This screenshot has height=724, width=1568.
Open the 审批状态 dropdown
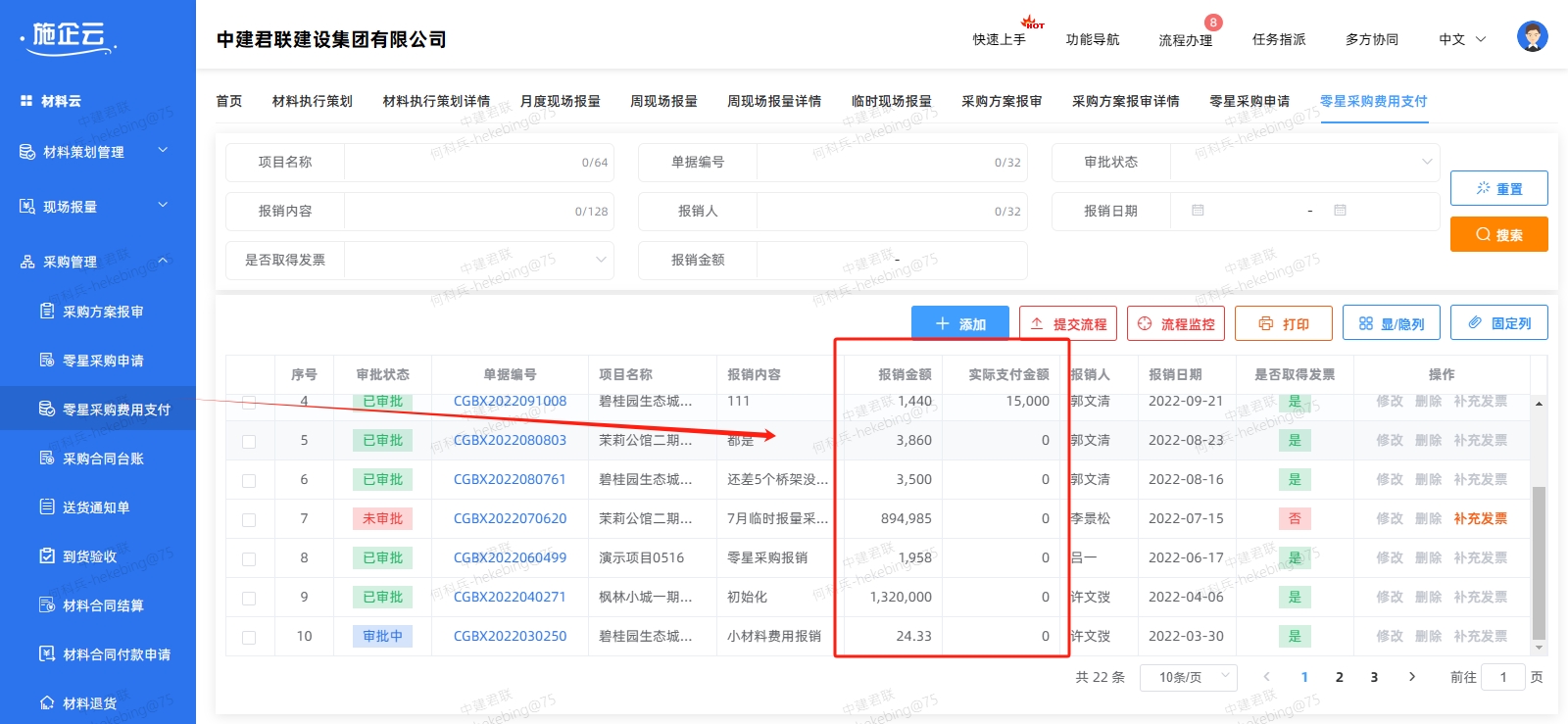pos(1303,163)
